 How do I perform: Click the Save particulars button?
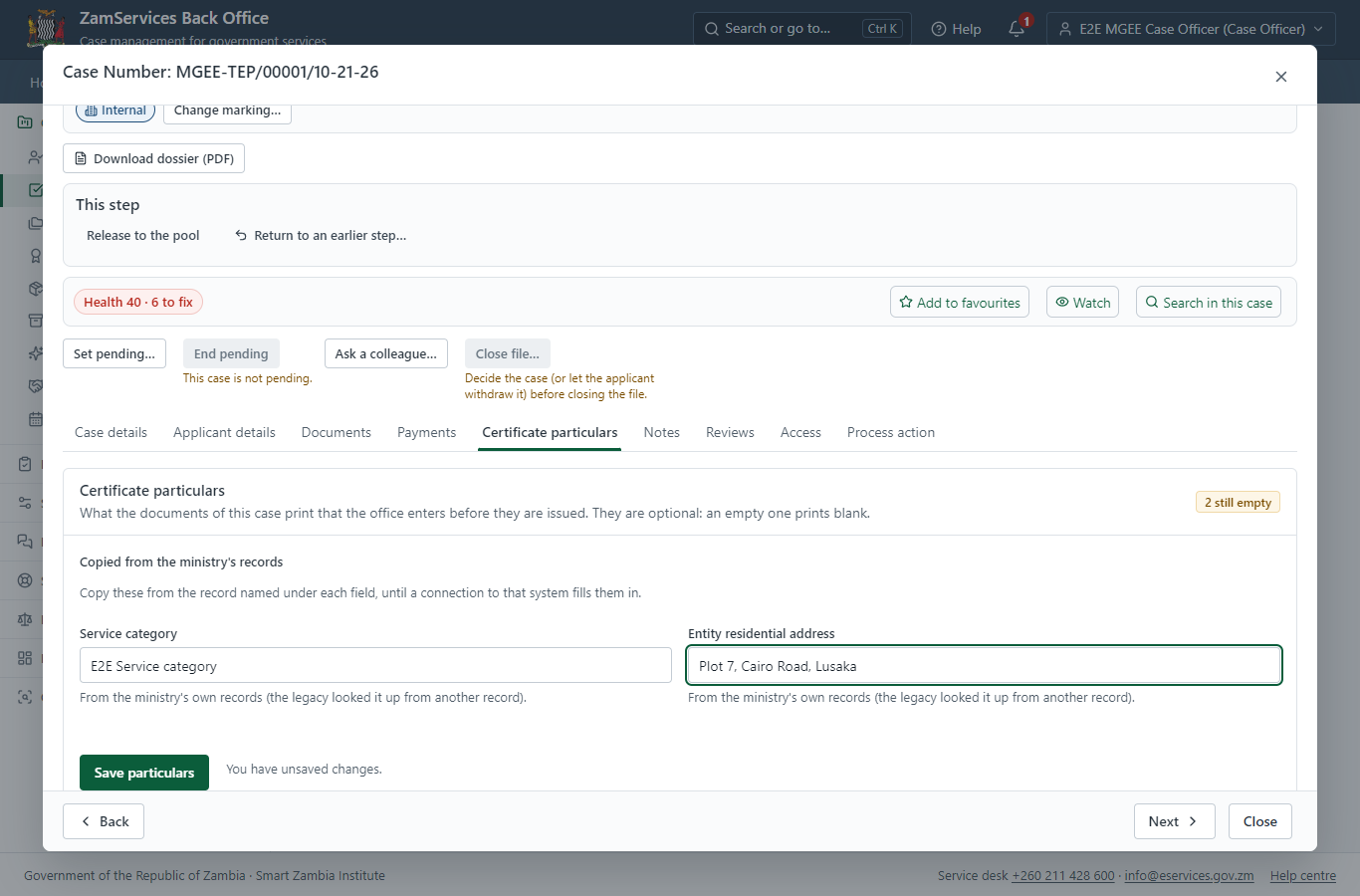144,773
